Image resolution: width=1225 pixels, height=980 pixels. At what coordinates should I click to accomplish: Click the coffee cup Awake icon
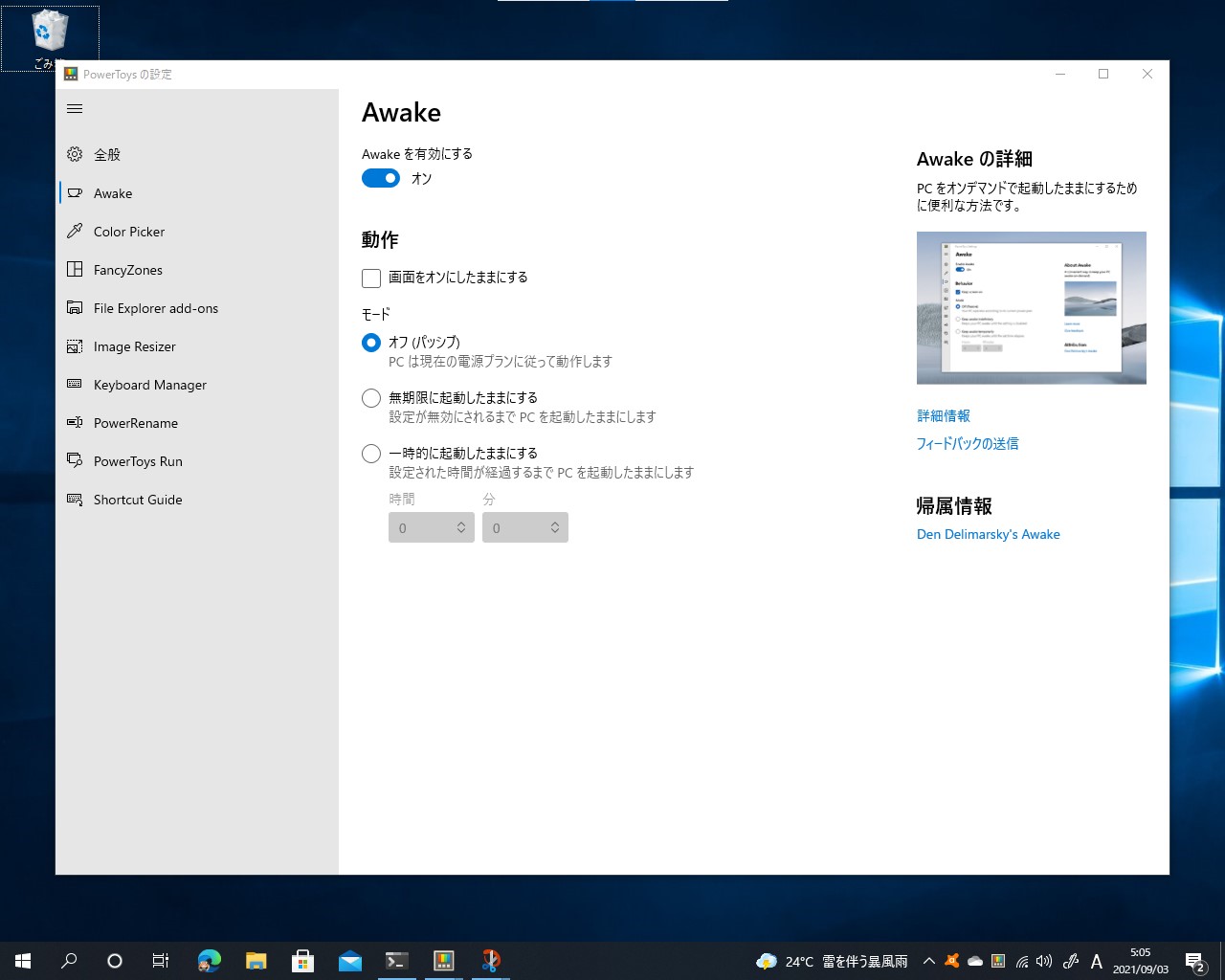(x=75, y=193)
